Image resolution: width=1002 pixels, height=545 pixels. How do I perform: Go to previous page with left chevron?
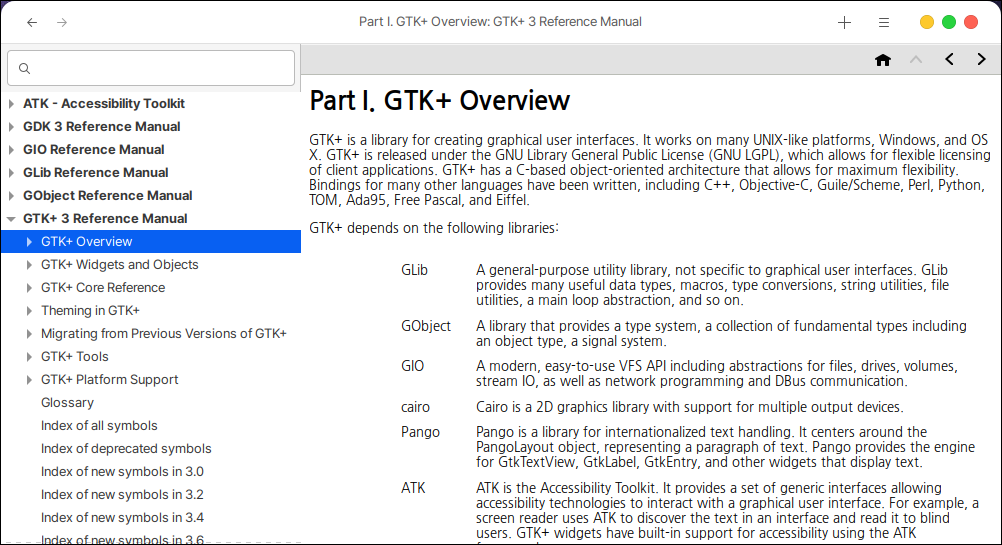tap(949, 60)
